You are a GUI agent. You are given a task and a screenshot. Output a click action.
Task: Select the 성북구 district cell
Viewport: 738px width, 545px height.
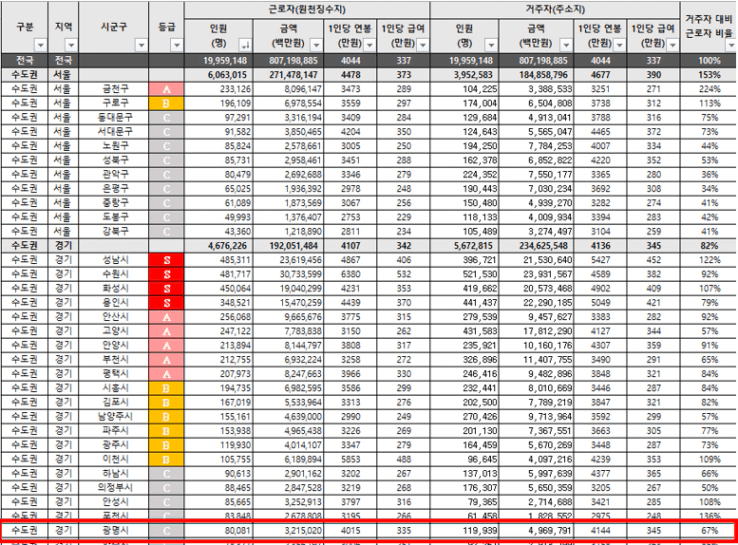(113, 160)
